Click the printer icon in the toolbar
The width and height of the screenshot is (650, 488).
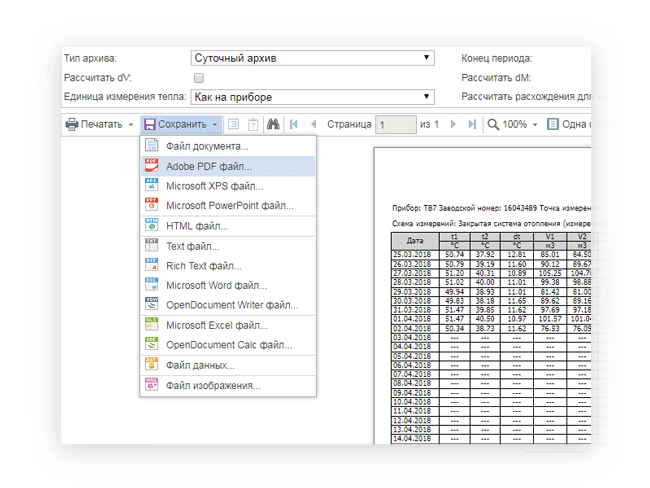(x=72, y=124)
